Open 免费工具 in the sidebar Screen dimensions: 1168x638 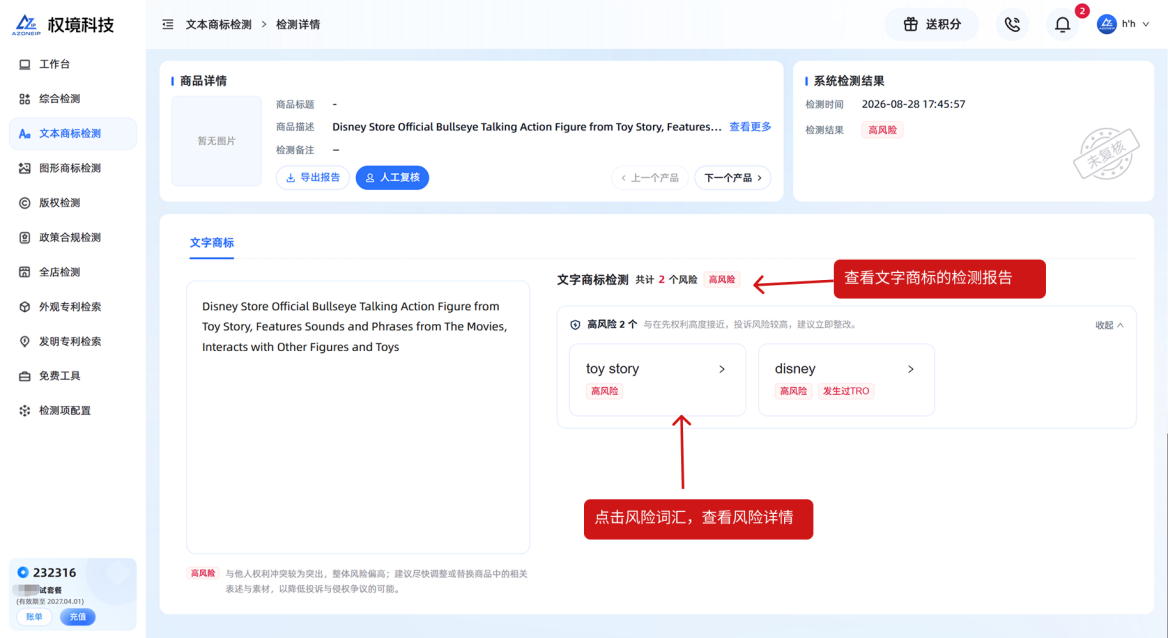[x=72, y=376]
